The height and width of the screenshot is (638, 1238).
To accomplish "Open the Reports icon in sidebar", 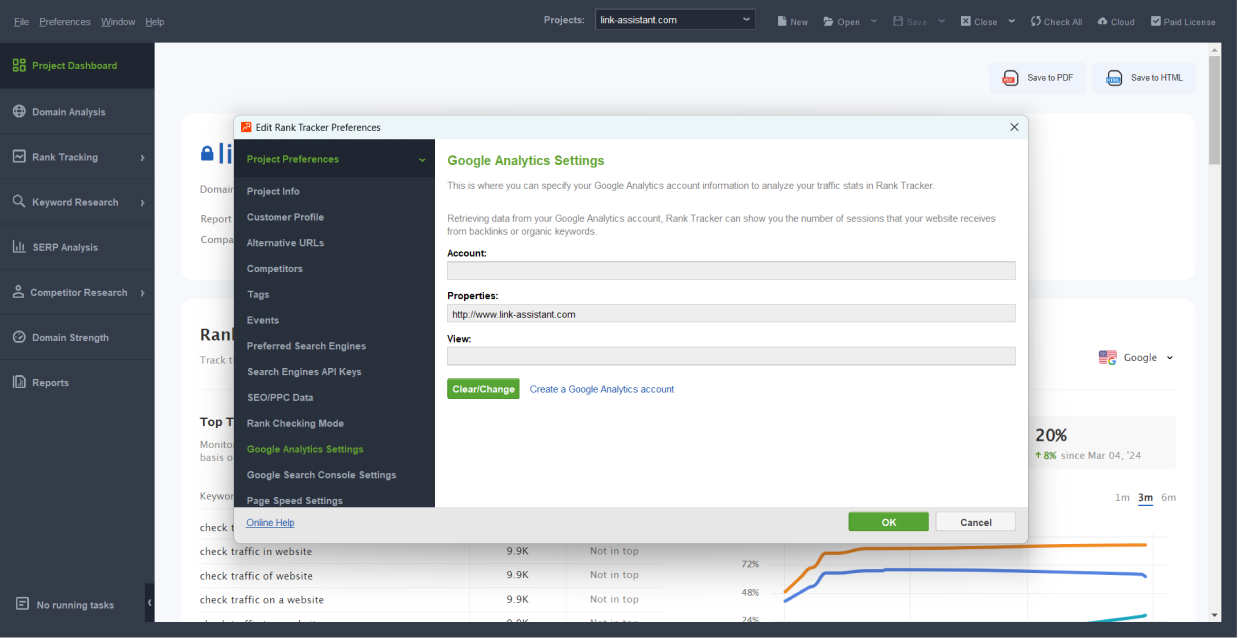I will [x=19, y=382].
